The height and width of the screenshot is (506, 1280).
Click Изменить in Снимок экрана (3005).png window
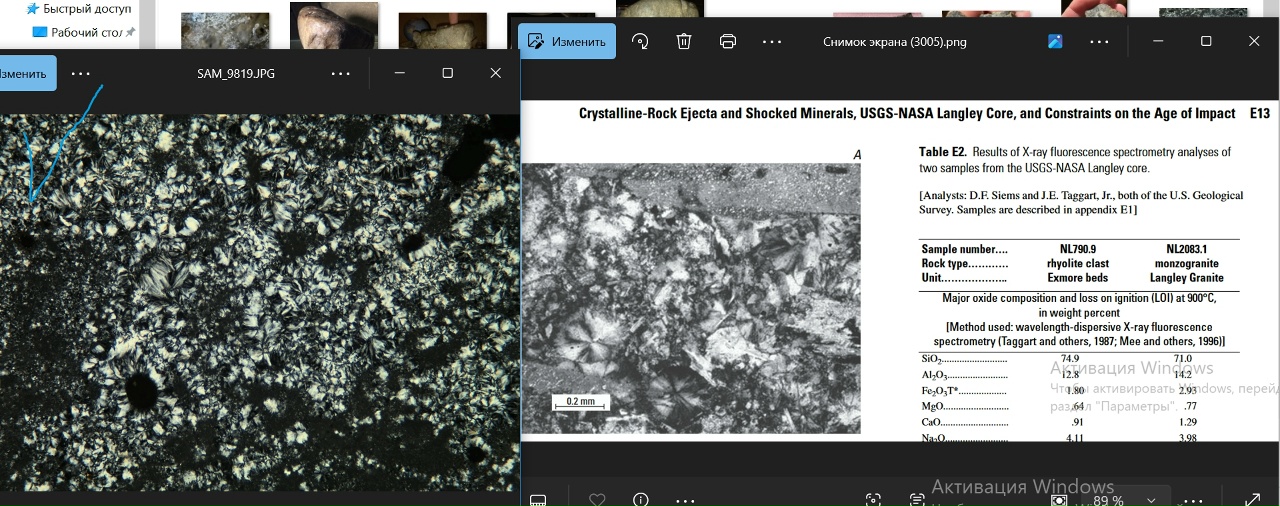tap(567, 42)
